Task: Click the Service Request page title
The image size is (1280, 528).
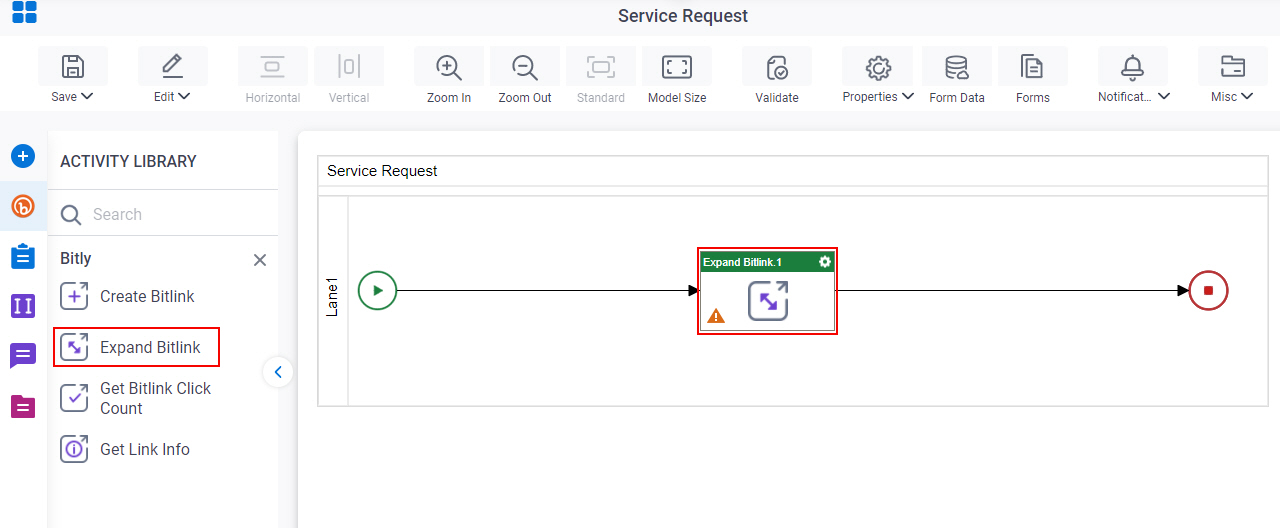Action: coord(683,16)
